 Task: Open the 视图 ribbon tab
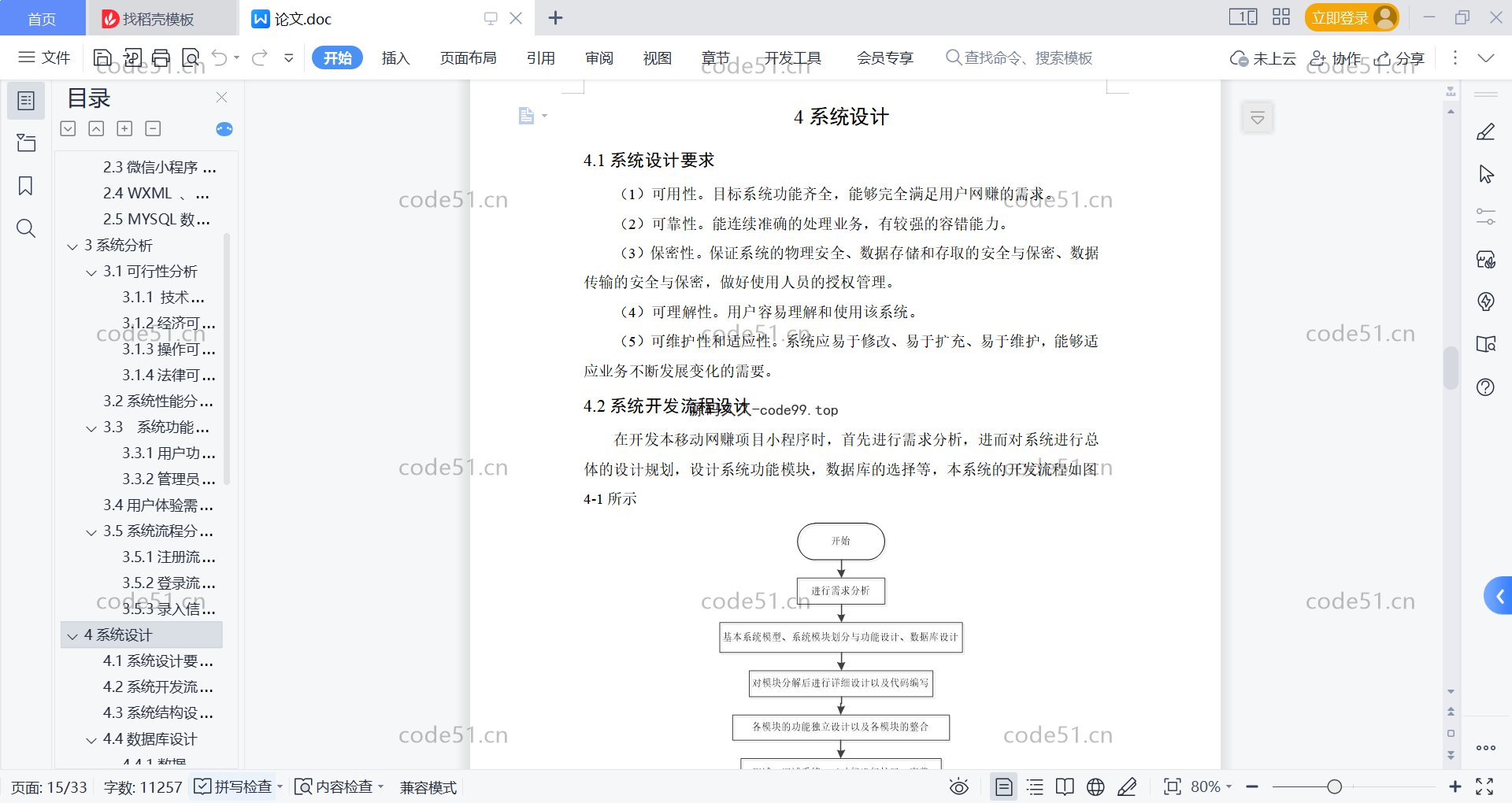(x=658, y=57)
